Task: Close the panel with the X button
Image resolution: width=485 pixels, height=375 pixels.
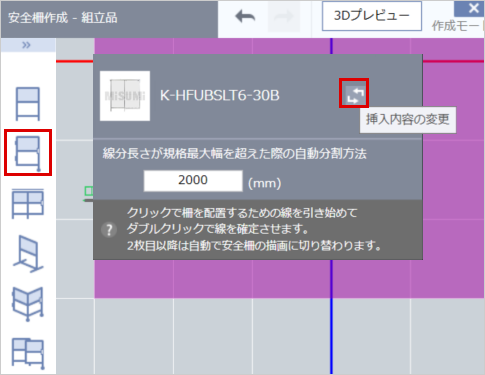Action: [x=473, y=8]
